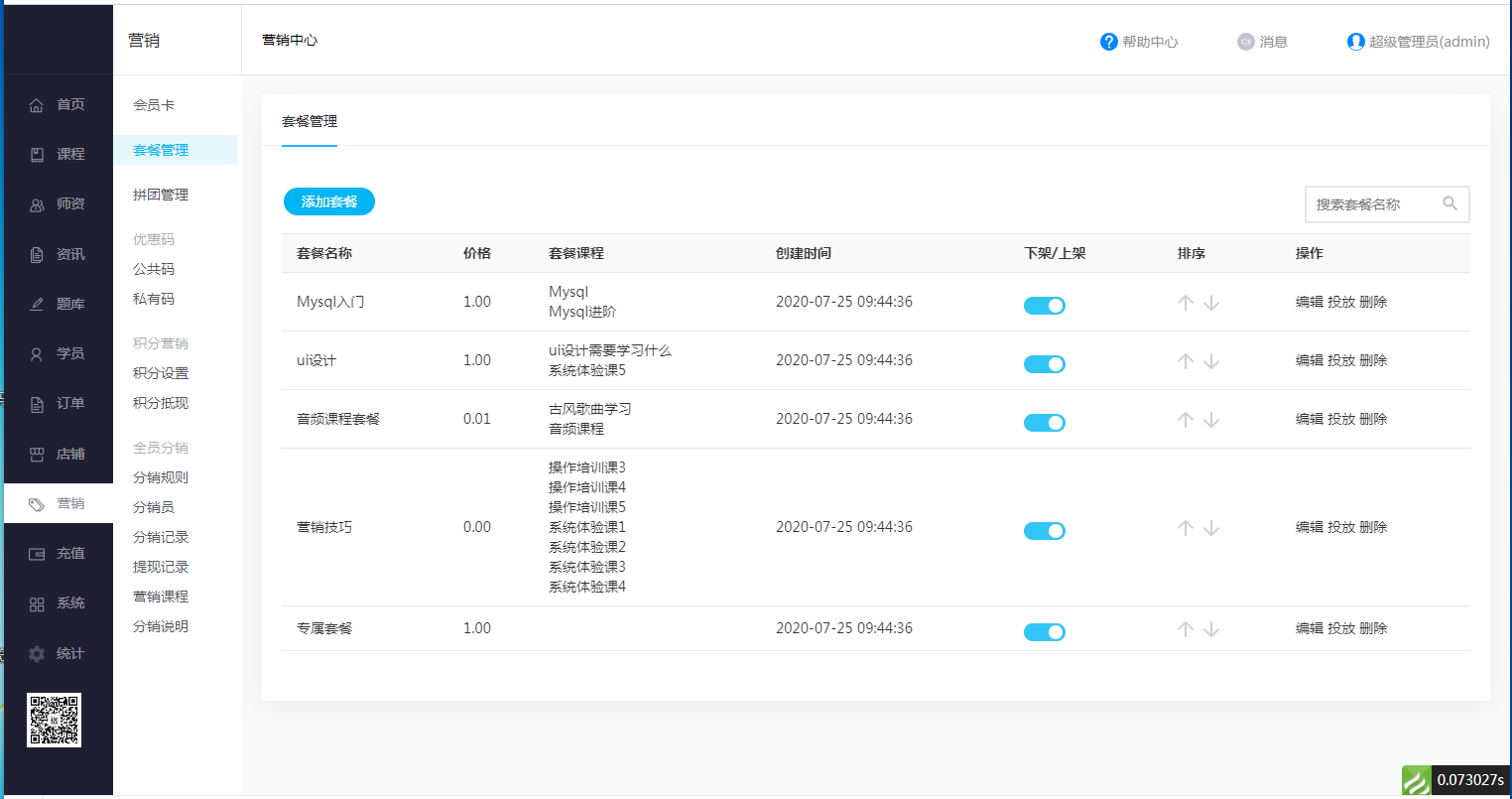Disable the 音频课程套餐 shelf switch
The width and height of the screenshot is (1512, 799).
pyautogui.click(x=1044, y=423)
